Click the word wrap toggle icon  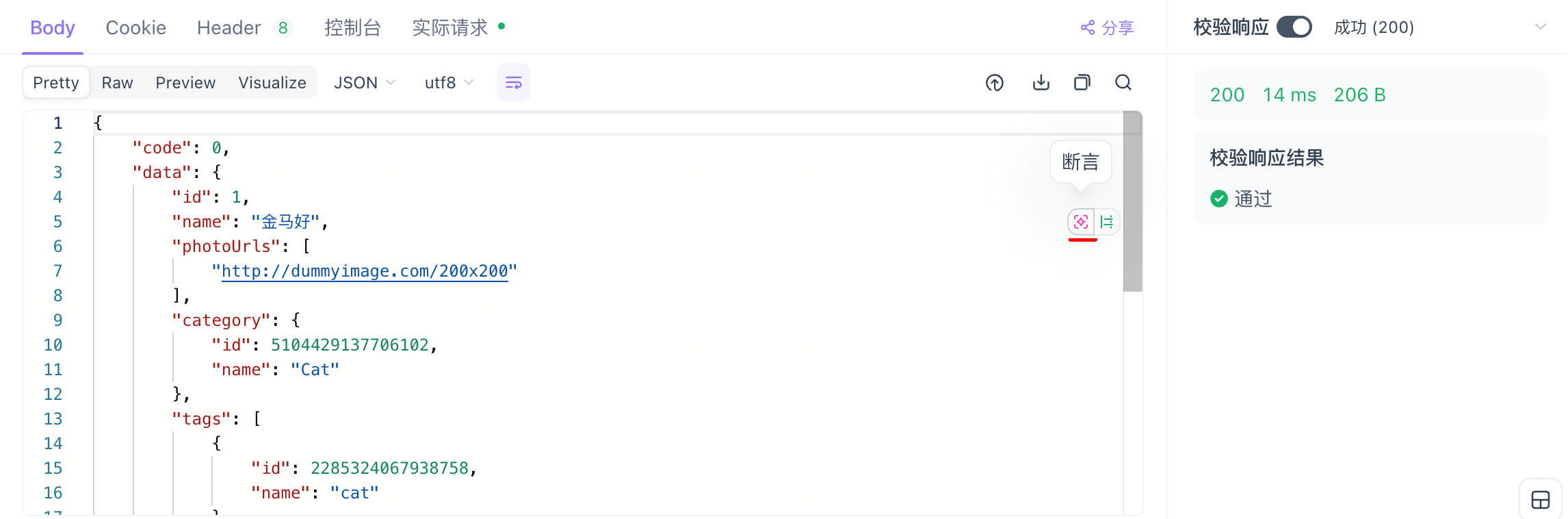[513, 83]
